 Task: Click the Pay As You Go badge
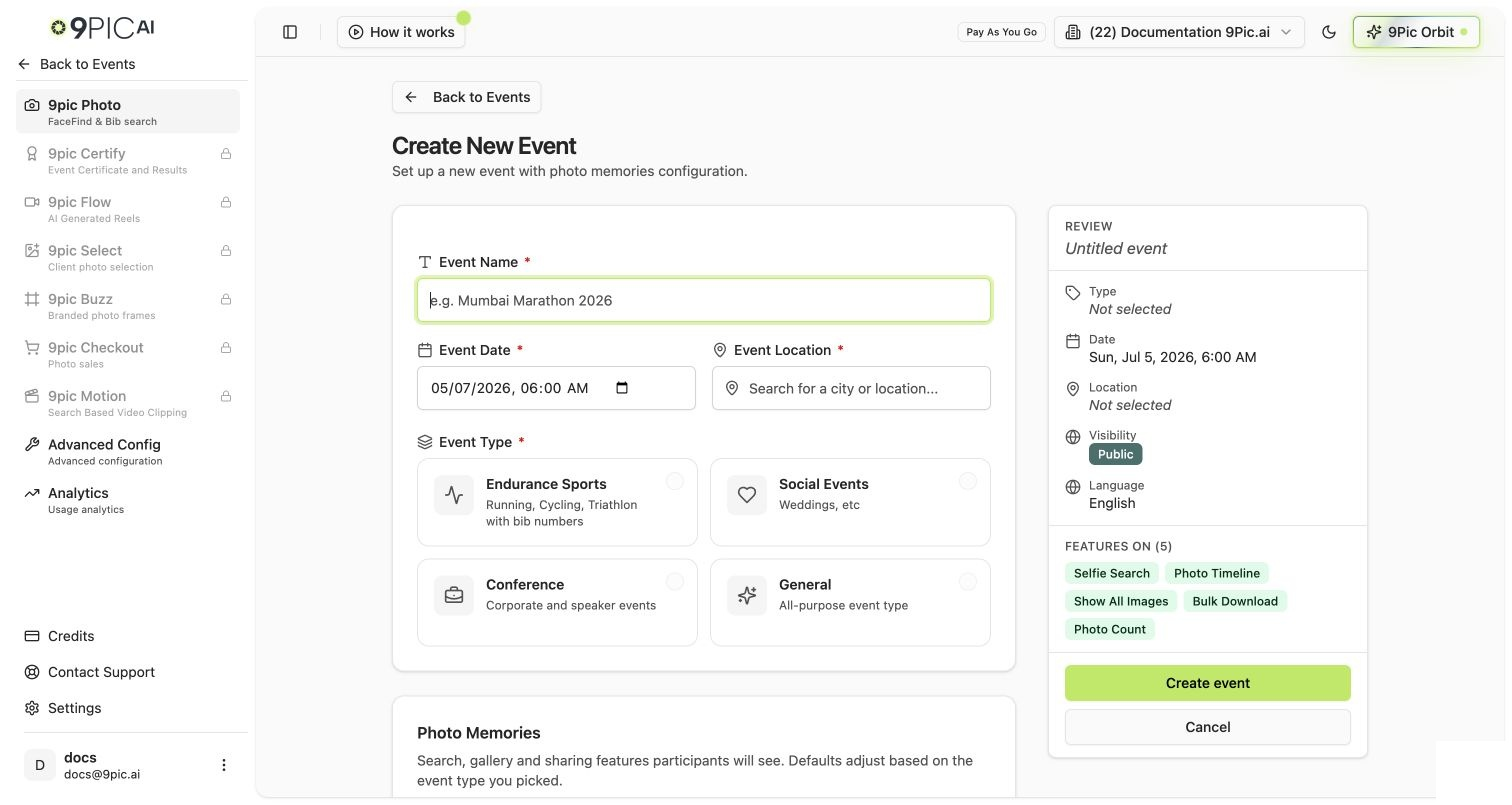click(1001, 32)
